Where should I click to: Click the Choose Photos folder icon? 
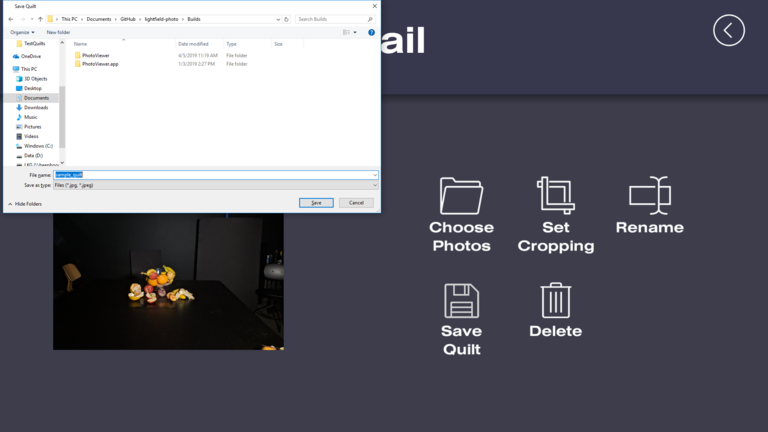(x=461, y=196)
